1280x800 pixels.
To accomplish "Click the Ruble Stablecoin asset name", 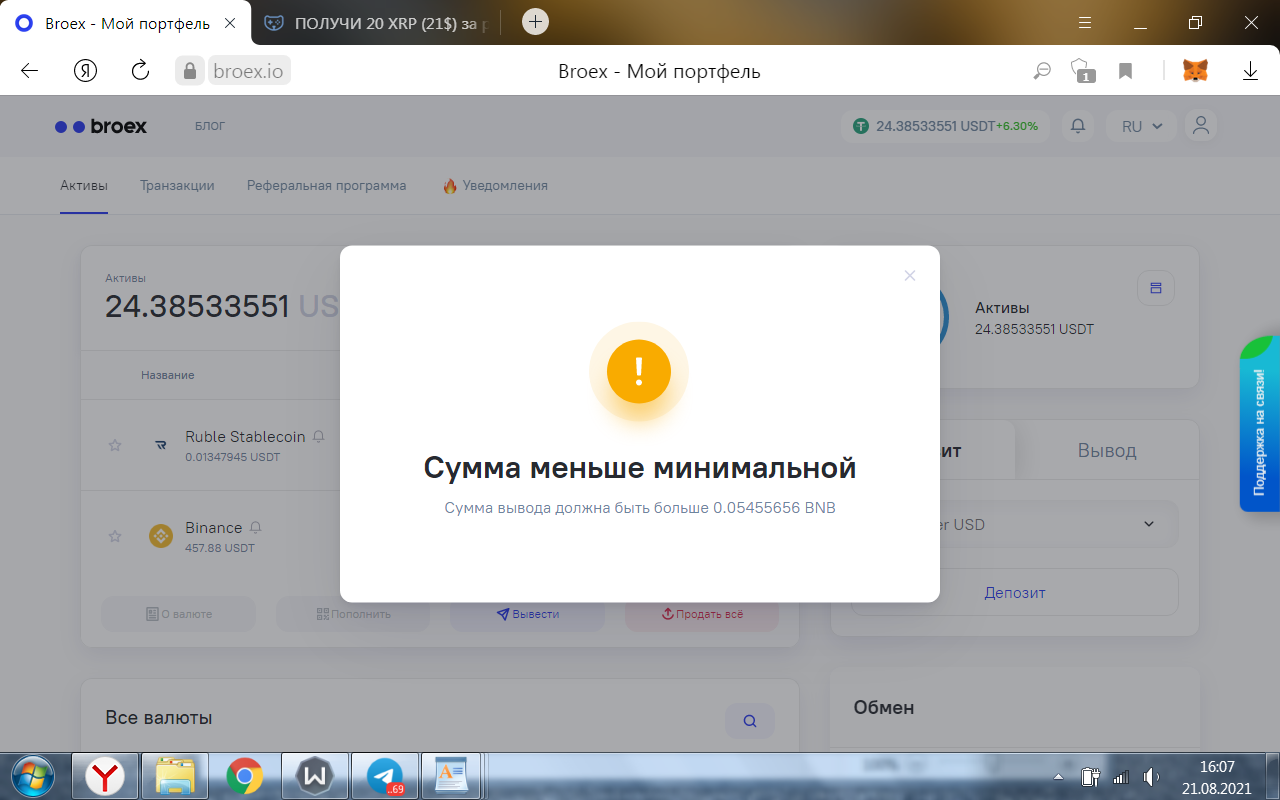I will pos(245,436).
